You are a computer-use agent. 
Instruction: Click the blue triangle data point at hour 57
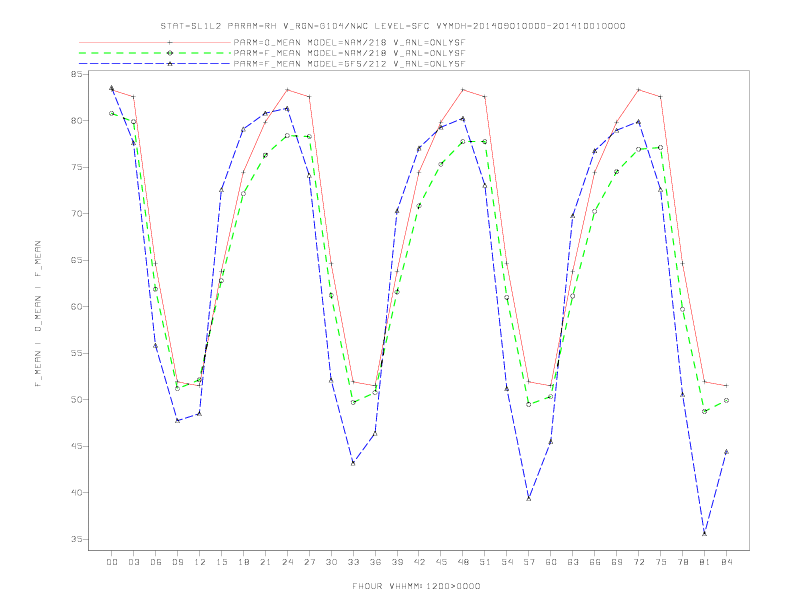click(529, 498)
